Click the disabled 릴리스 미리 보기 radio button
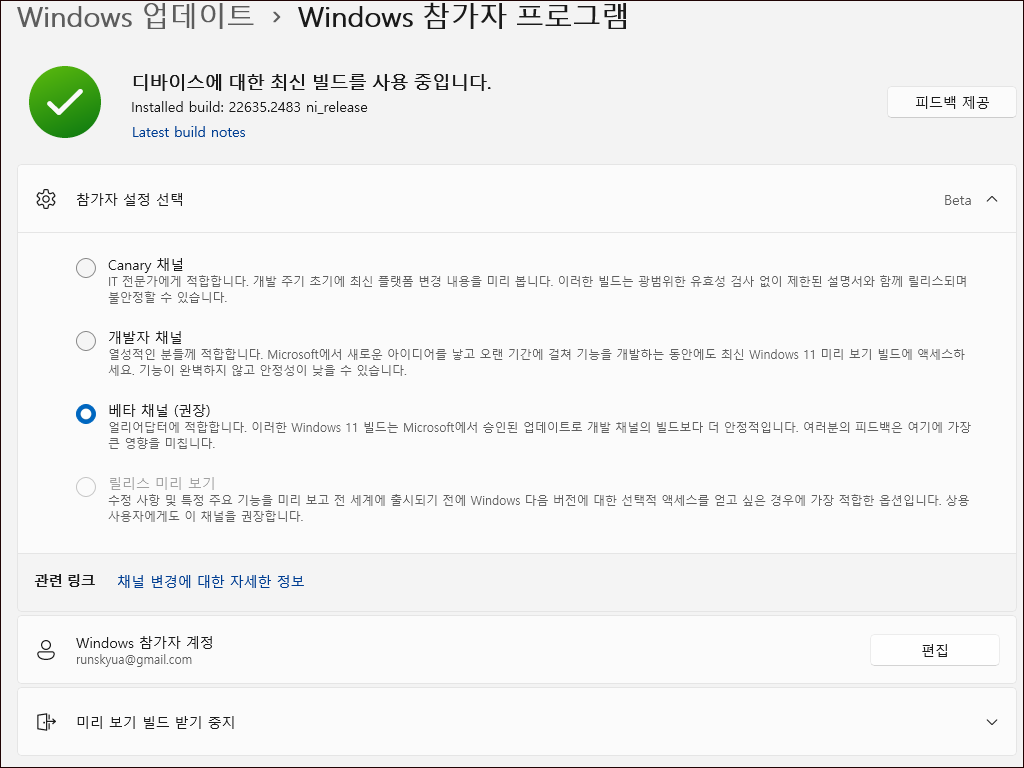The height and width of the screenshot is (768, 1024). [x=86, y=487]
